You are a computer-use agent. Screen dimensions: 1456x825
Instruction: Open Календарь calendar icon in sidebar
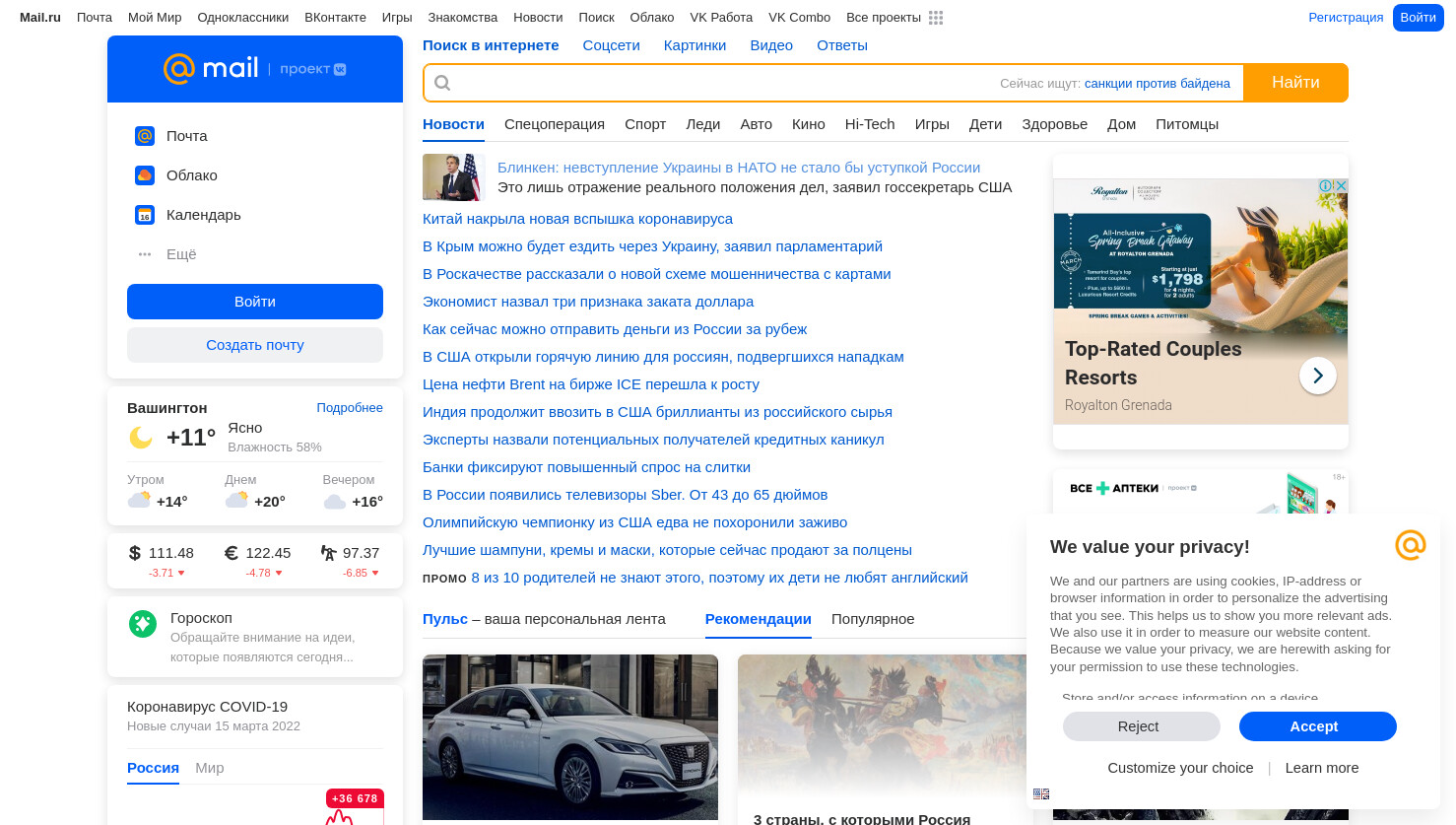(145, 215)
